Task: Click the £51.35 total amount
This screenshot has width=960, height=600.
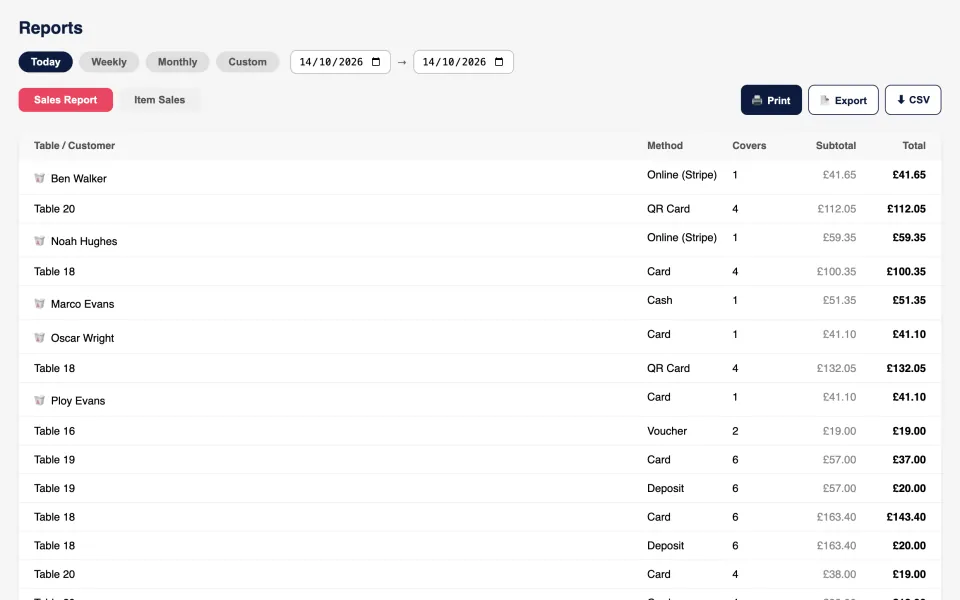Action: pyautogui.click(x=909, y=300)
